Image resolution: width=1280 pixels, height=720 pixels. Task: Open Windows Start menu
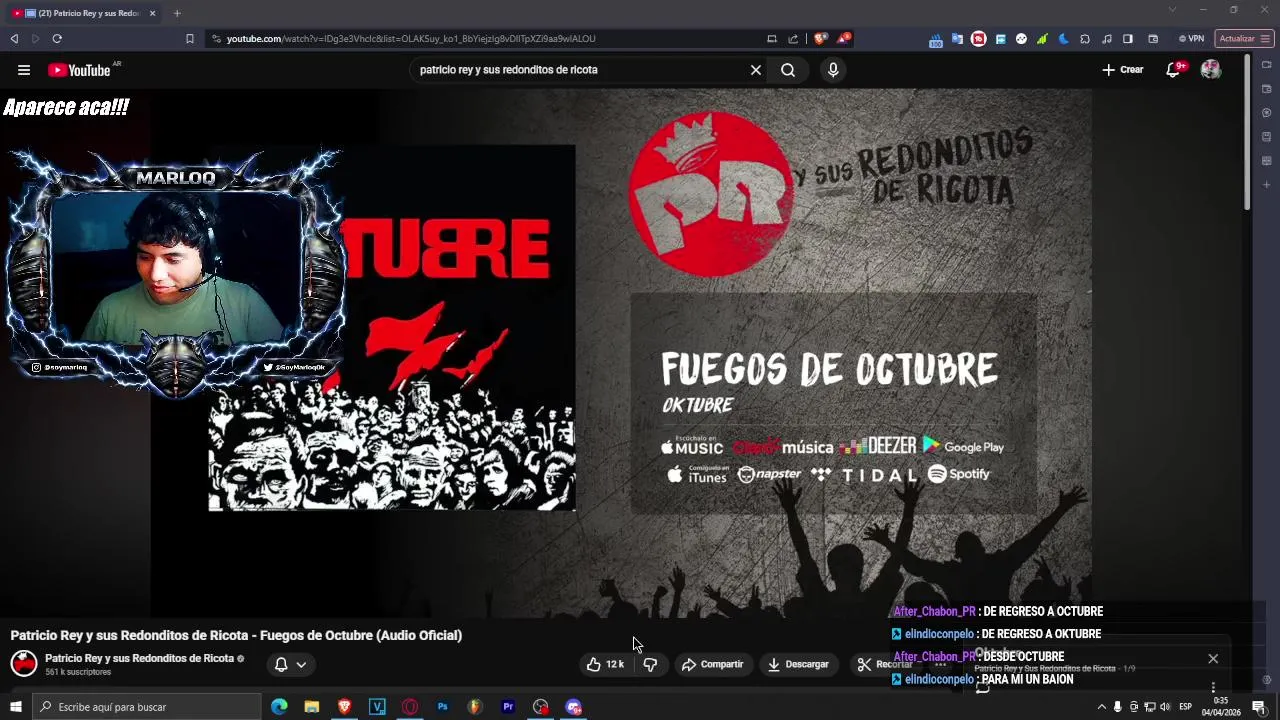[16, 707]
